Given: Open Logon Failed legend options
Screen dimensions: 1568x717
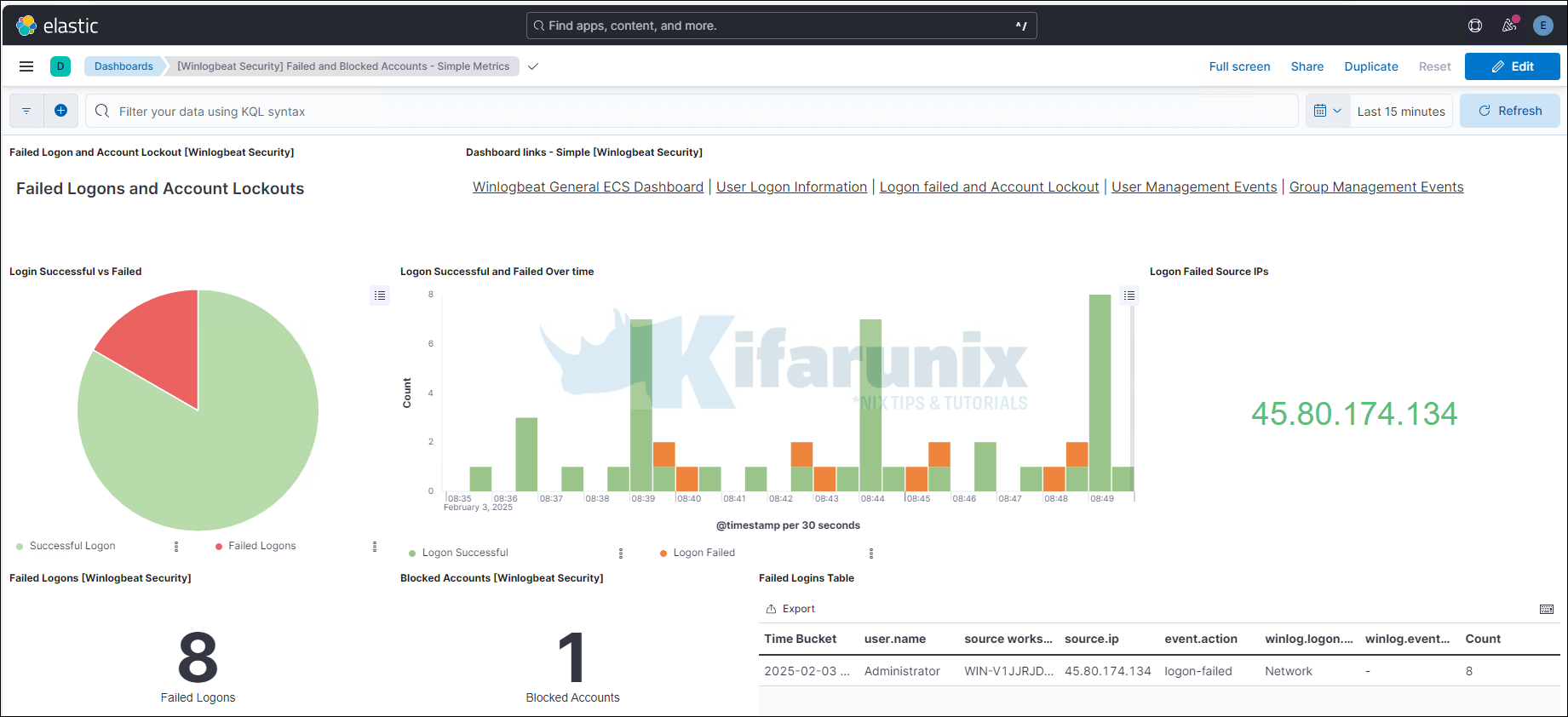Looking at the screenshot, I should pos(871,554).
